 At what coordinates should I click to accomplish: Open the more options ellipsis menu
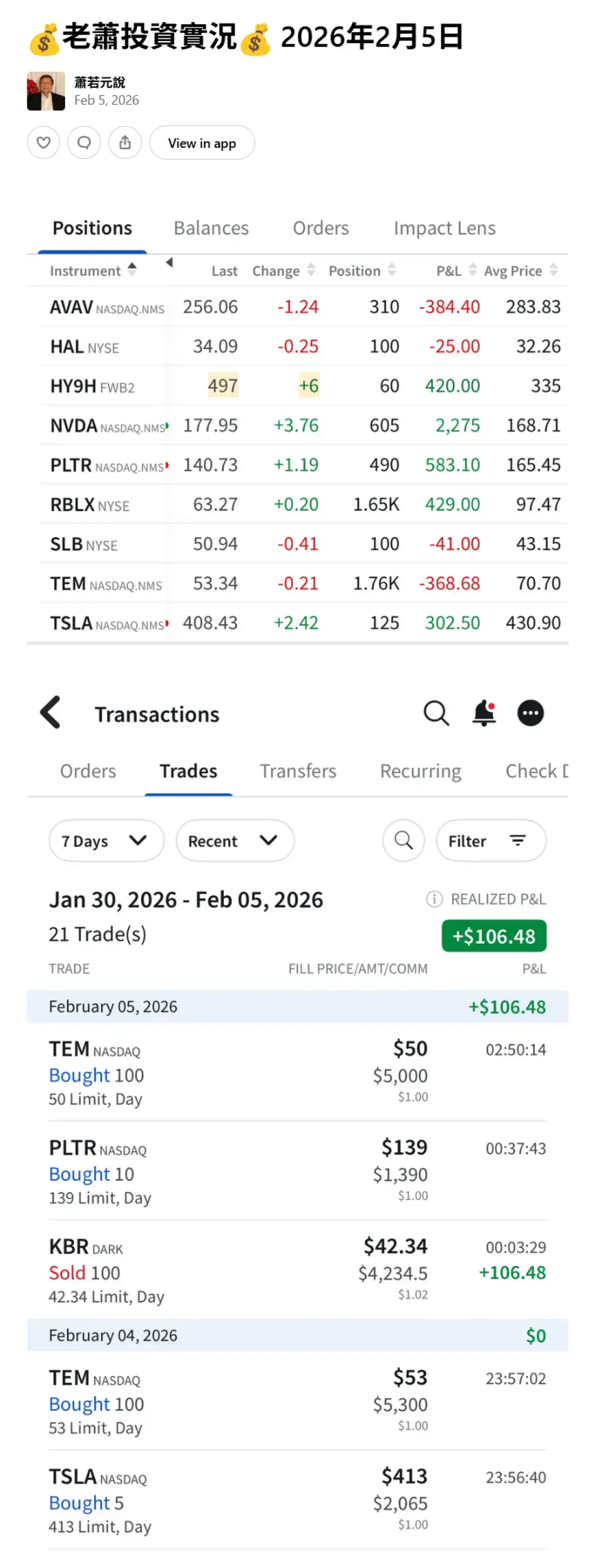530,713
